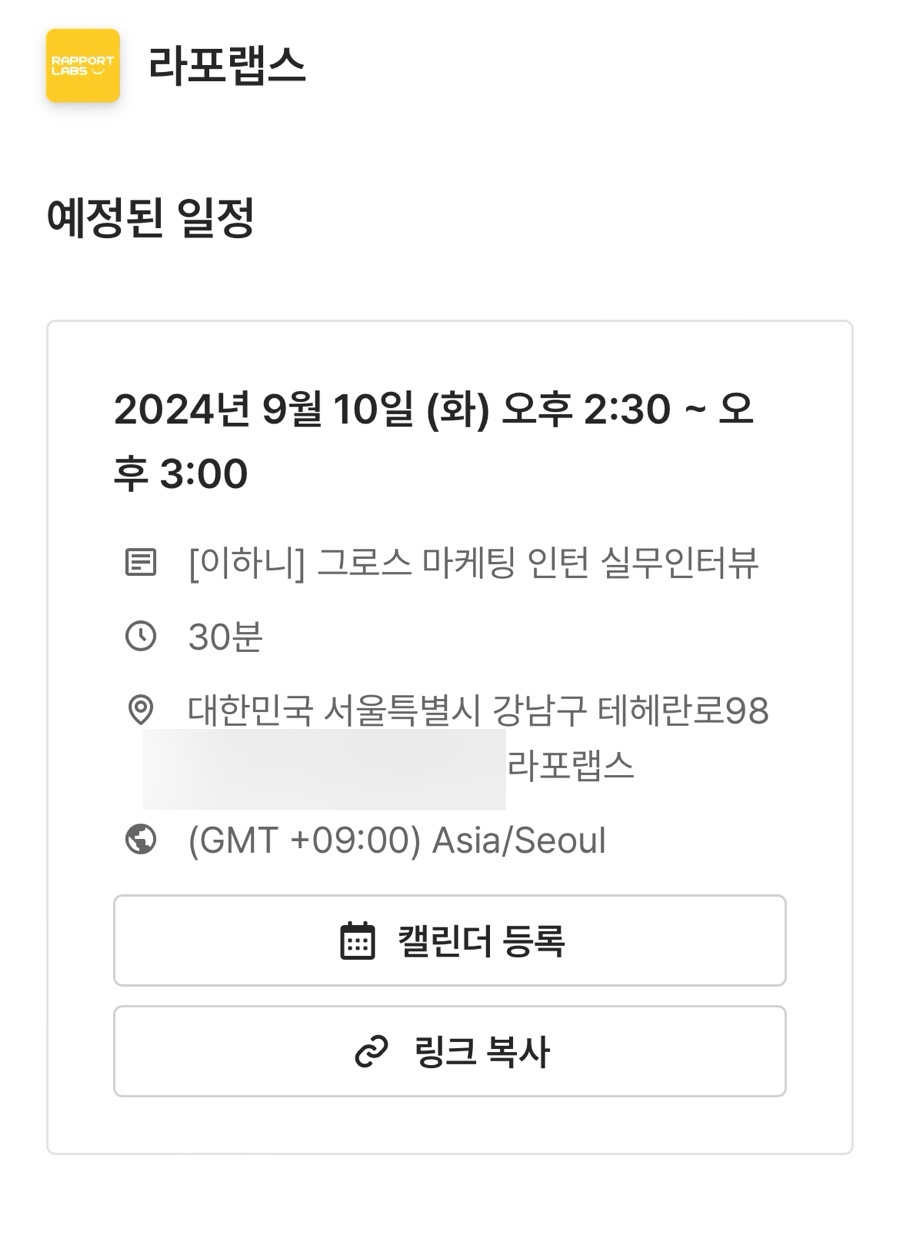Select the [이하니] candidate name text
This screenshot has height=1244, width=899.
[x=247, y=564]
